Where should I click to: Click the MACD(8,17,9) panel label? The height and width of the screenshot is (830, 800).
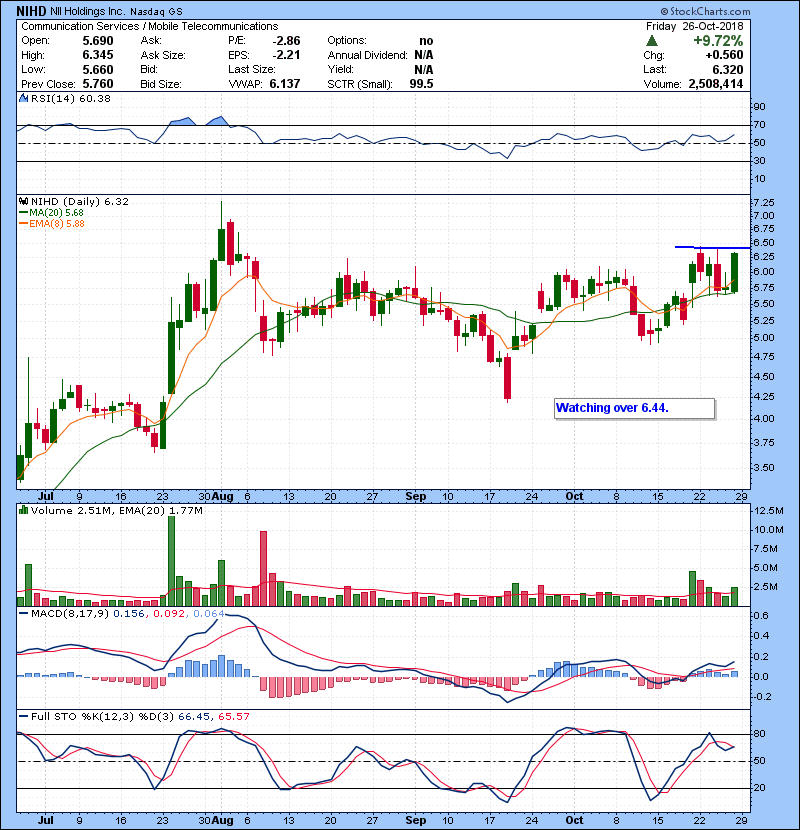[x=70, y=614]
